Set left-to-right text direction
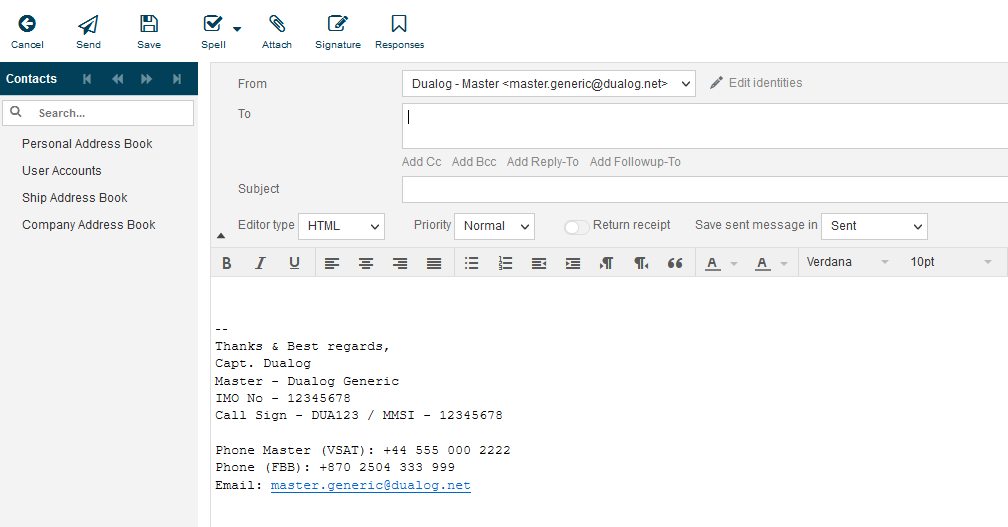Screen dimensions: 1008x527 pos(607,263)
